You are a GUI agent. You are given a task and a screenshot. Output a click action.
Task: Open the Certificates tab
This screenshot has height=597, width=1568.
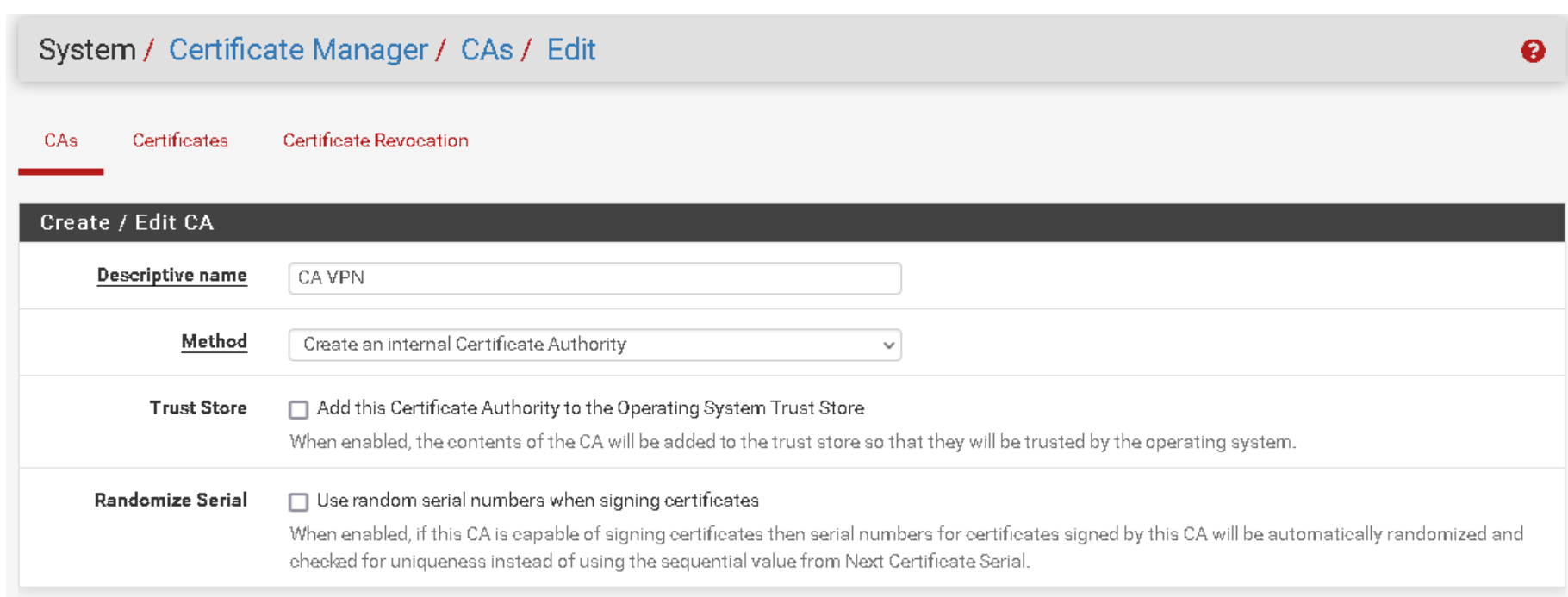[180, 140]
